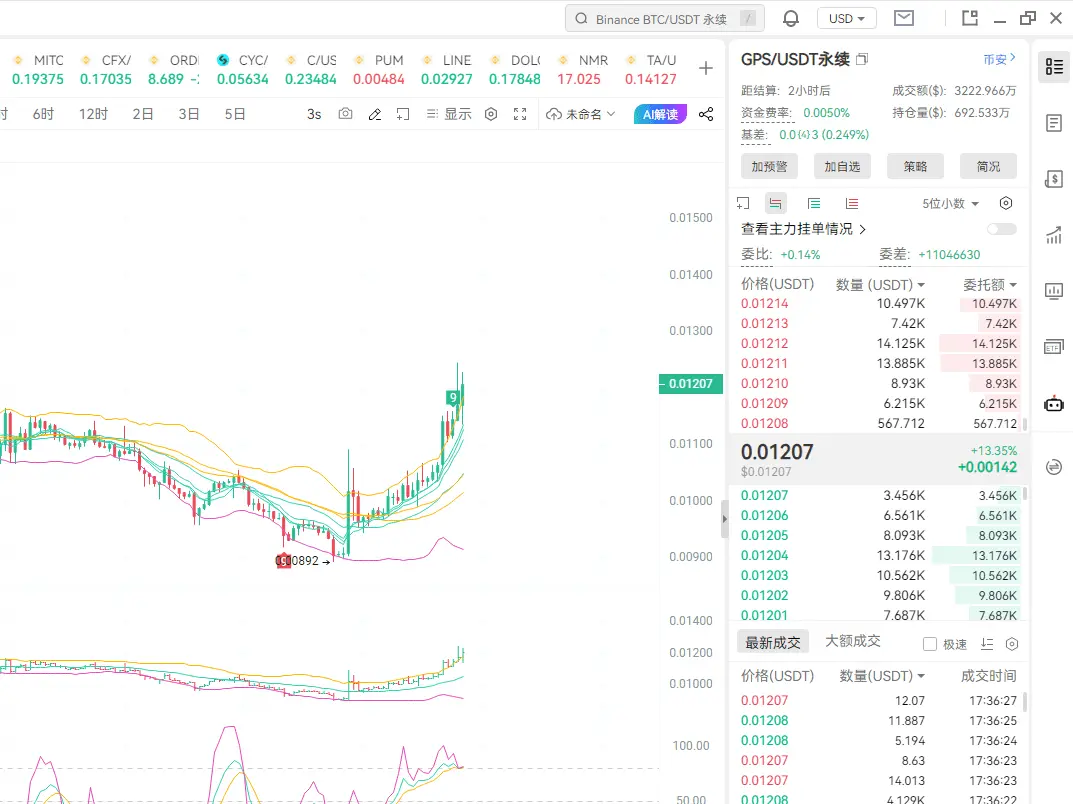Open trade list filter icon next to 极速
Viewport: 1073px width, 804px height.
[987, 644]
